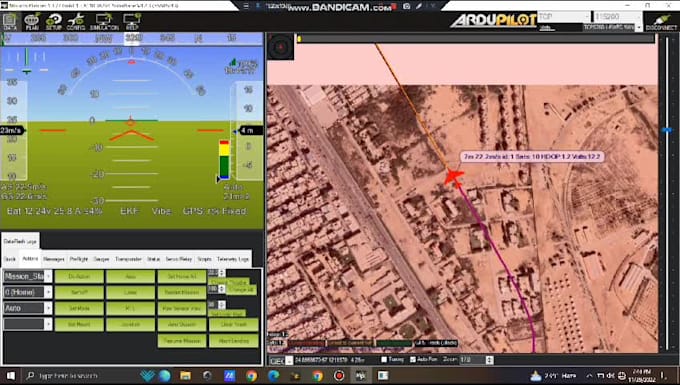The width and height of the screenshot is (680, 385).
Task: Click the Joystick button
Action: pyautogui.click(x=131, y=324)
